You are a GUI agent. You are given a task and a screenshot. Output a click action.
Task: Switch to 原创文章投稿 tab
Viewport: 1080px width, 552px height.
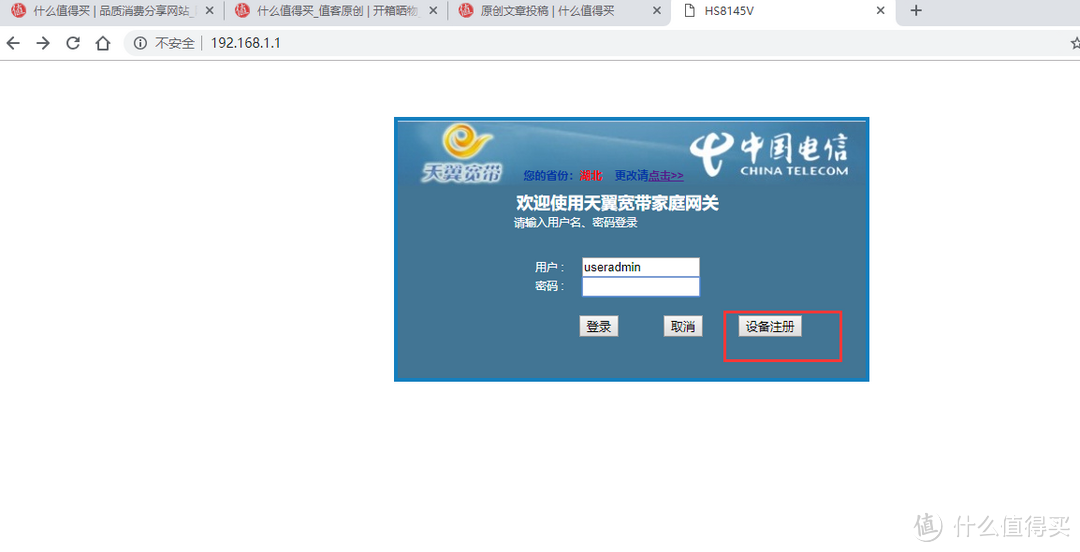click(559, 10)
